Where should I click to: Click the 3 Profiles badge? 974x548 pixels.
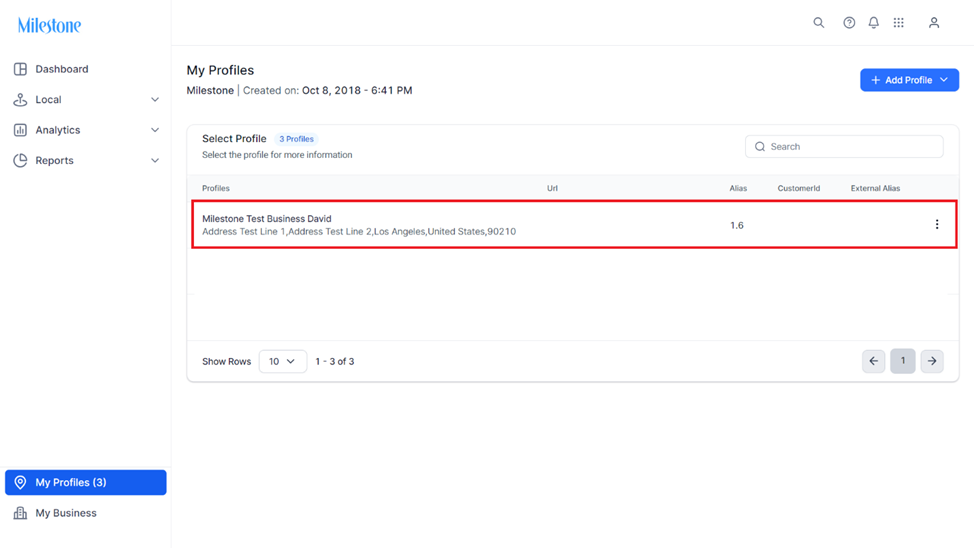click(x=296, y=139)
